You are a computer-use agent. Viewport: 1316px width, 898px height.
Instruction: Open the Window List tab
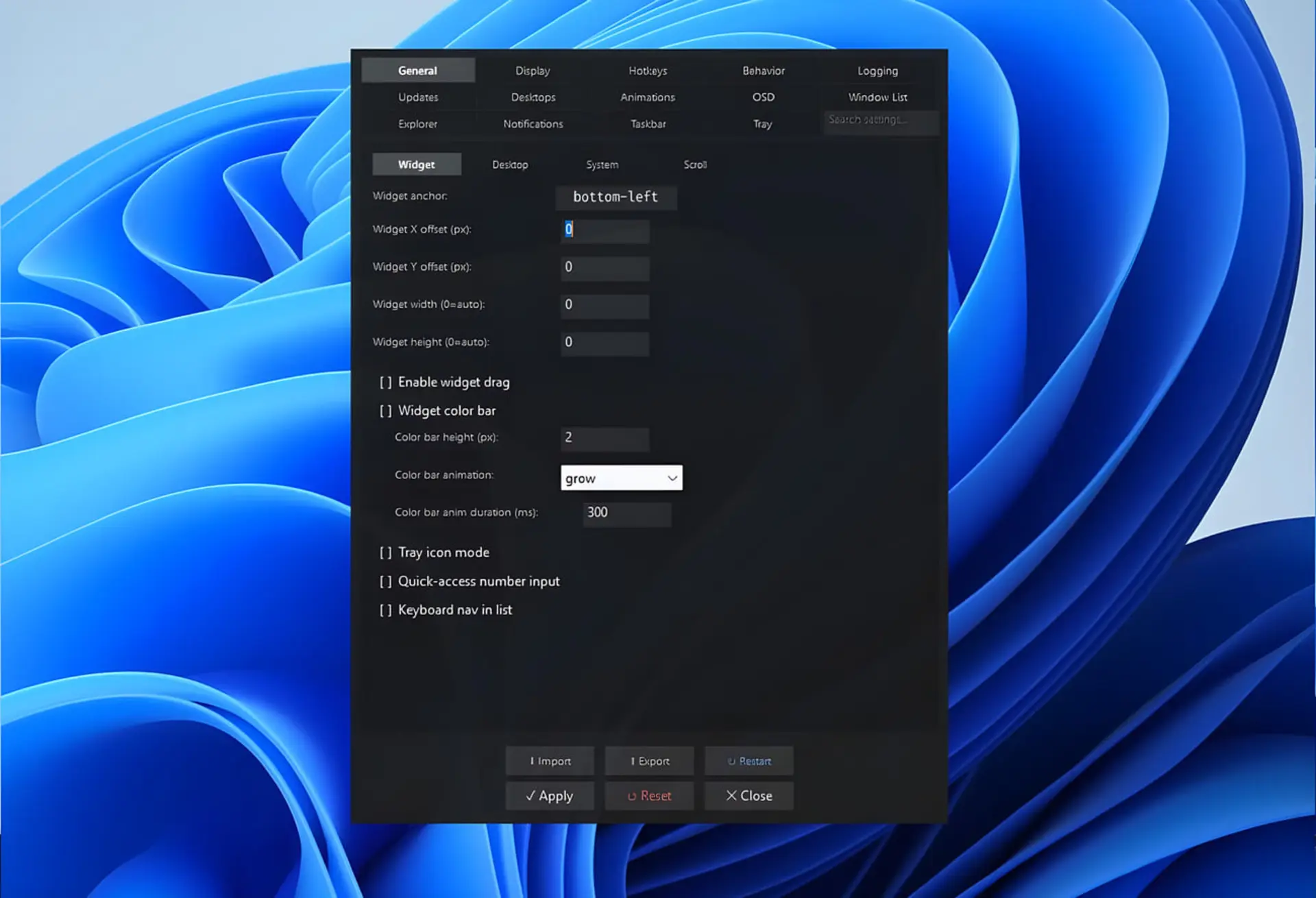click(x=878, y=97)
